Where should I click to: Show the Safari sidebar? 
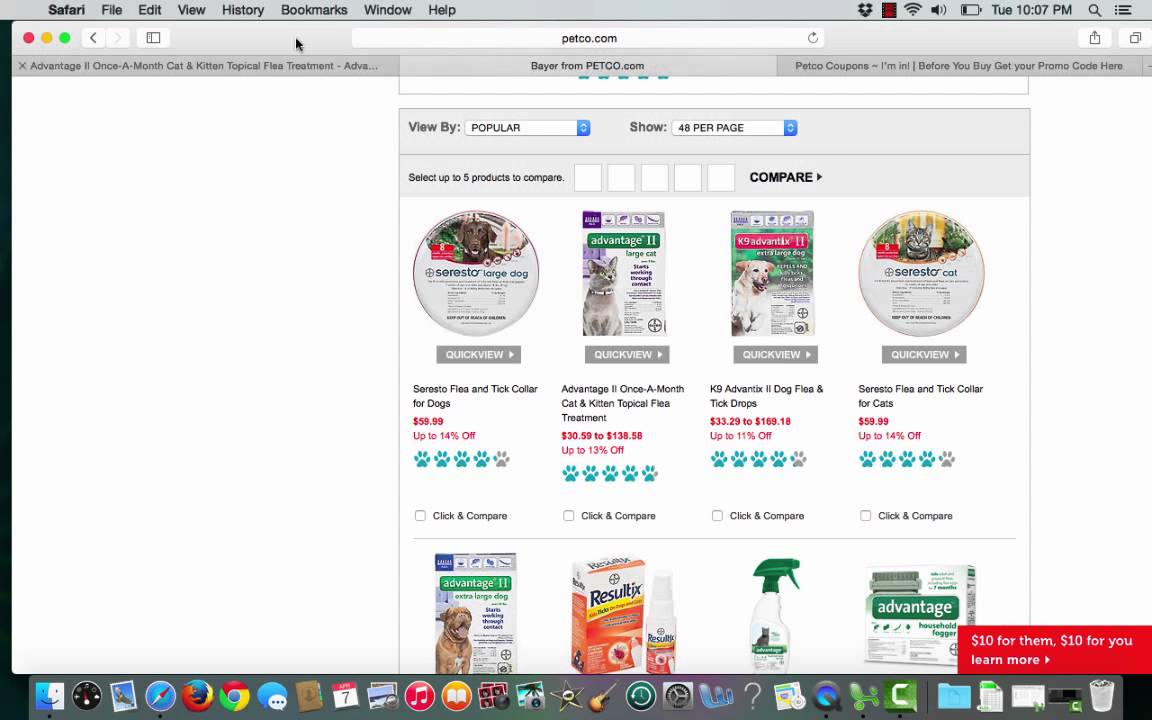[x=154, y=37]
